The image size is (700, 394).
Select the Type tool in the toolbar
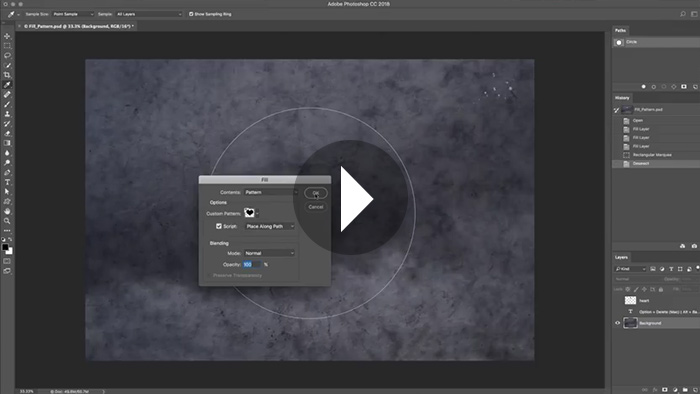7,182
